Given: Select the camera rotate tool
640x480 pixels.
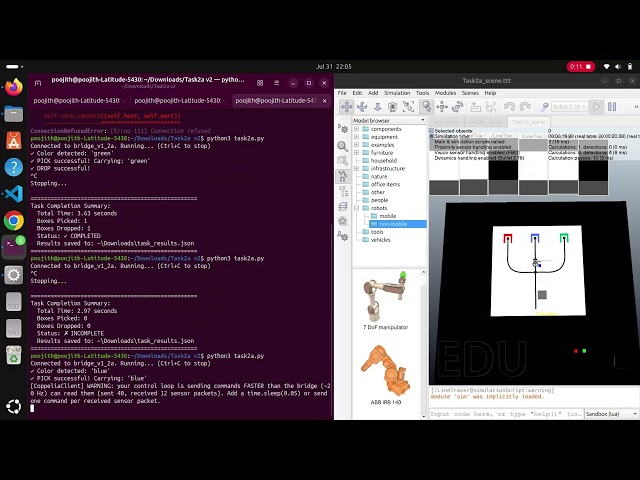Looking at the screenshot, I should pos(362,107).
